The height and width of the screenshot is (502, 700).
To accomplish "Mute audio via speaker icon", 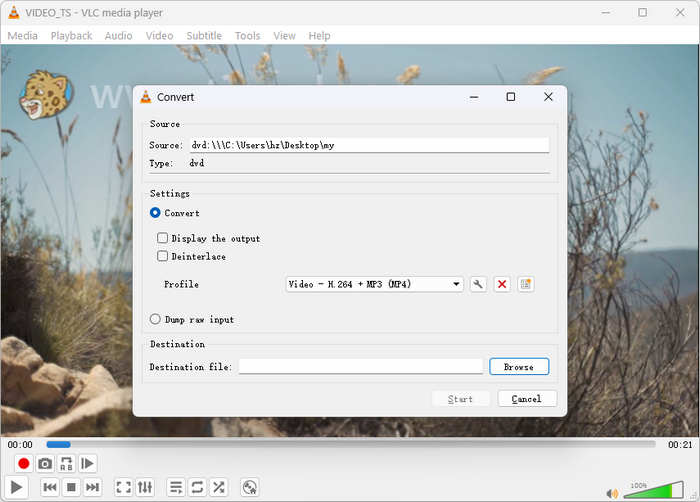I will tap(612, 493).
